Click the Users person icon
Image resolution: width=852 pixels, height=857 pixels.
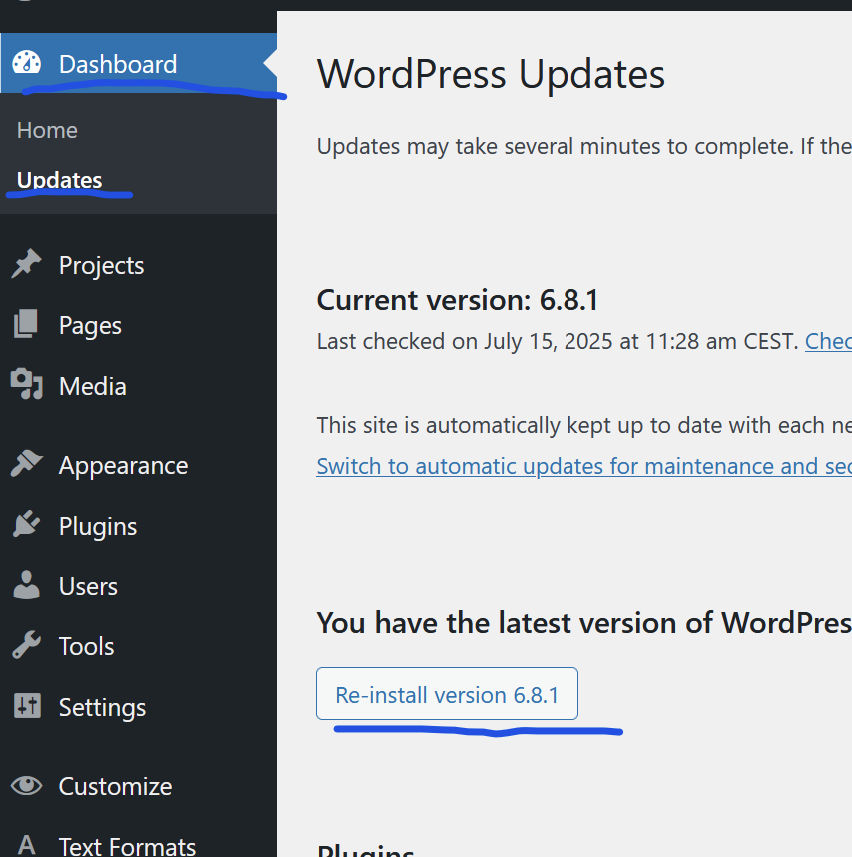27,586
